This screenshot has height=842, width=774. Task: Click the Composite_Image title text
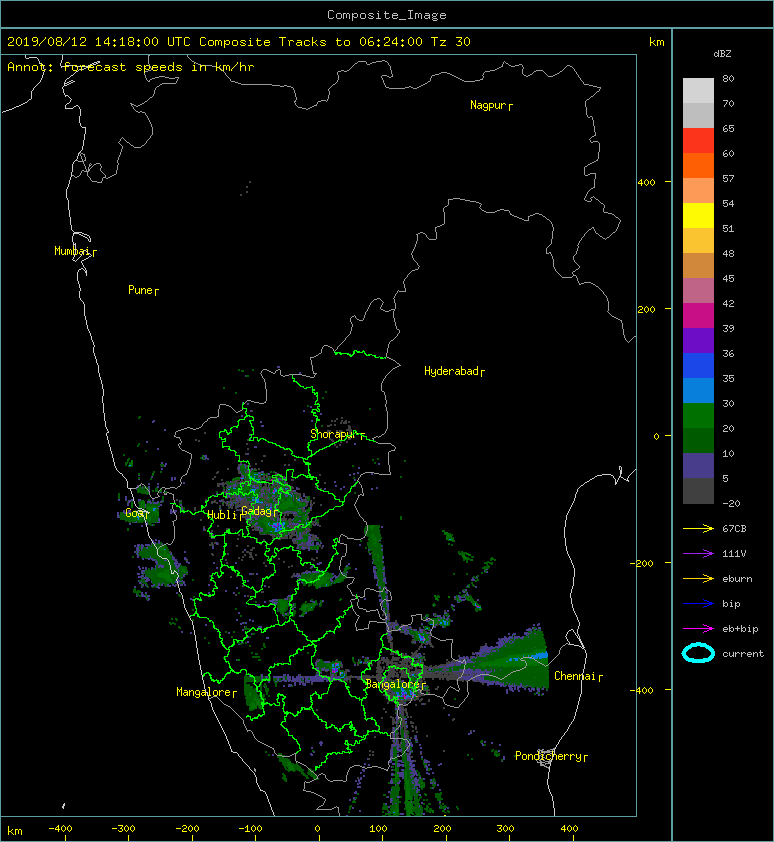click(x=387, y=15)
